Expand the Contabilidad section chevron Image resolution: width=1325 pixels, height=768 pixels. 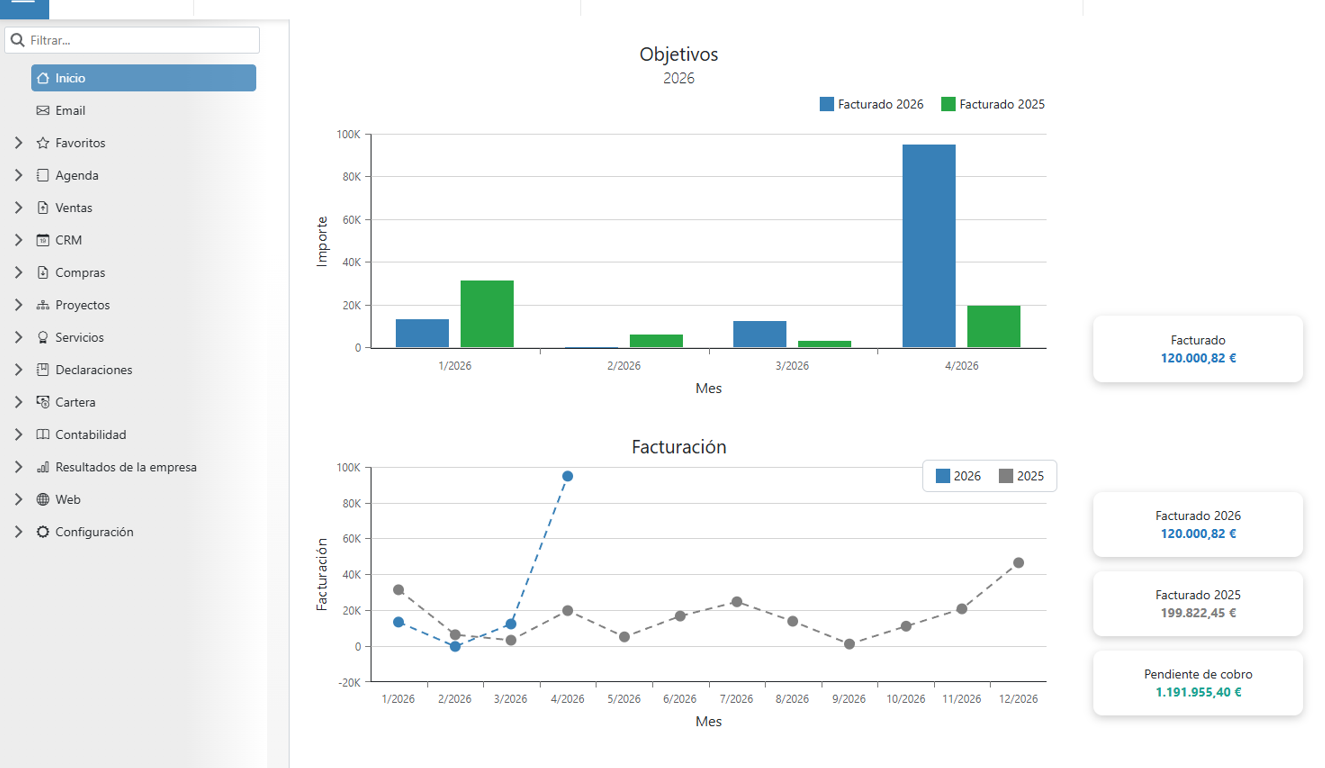coord(18,435)
